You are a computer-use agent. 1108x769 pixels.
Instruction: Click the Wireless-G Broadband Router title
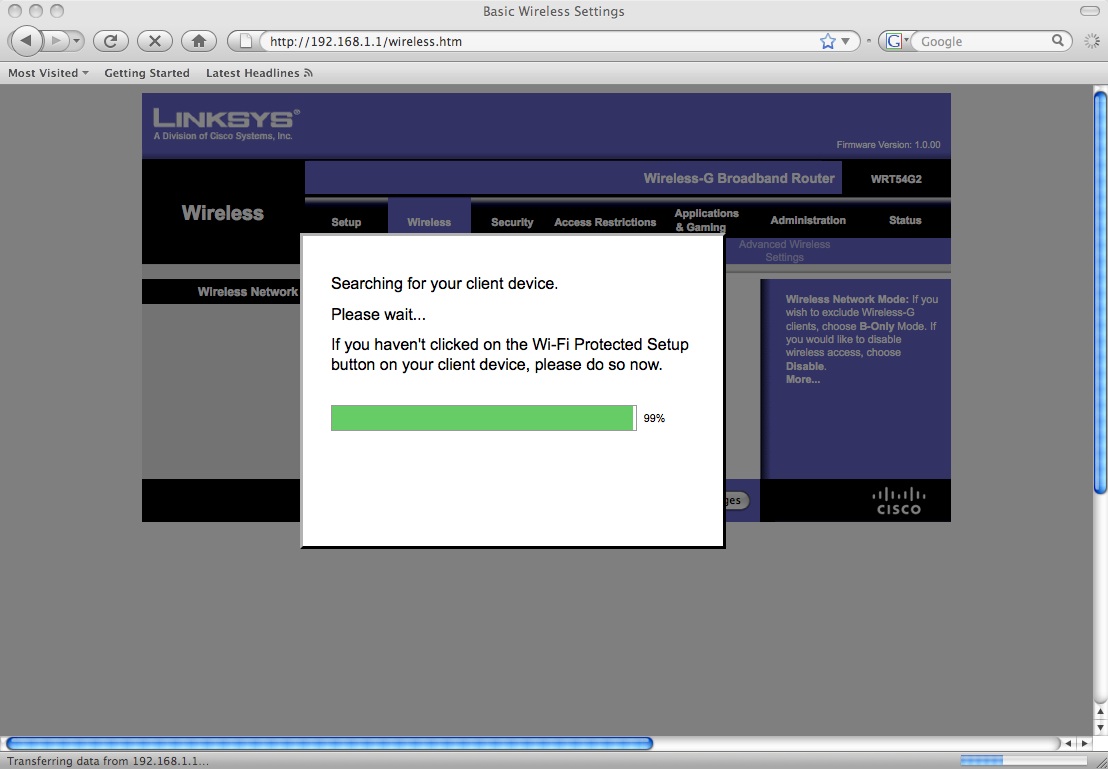pos(738,178)
